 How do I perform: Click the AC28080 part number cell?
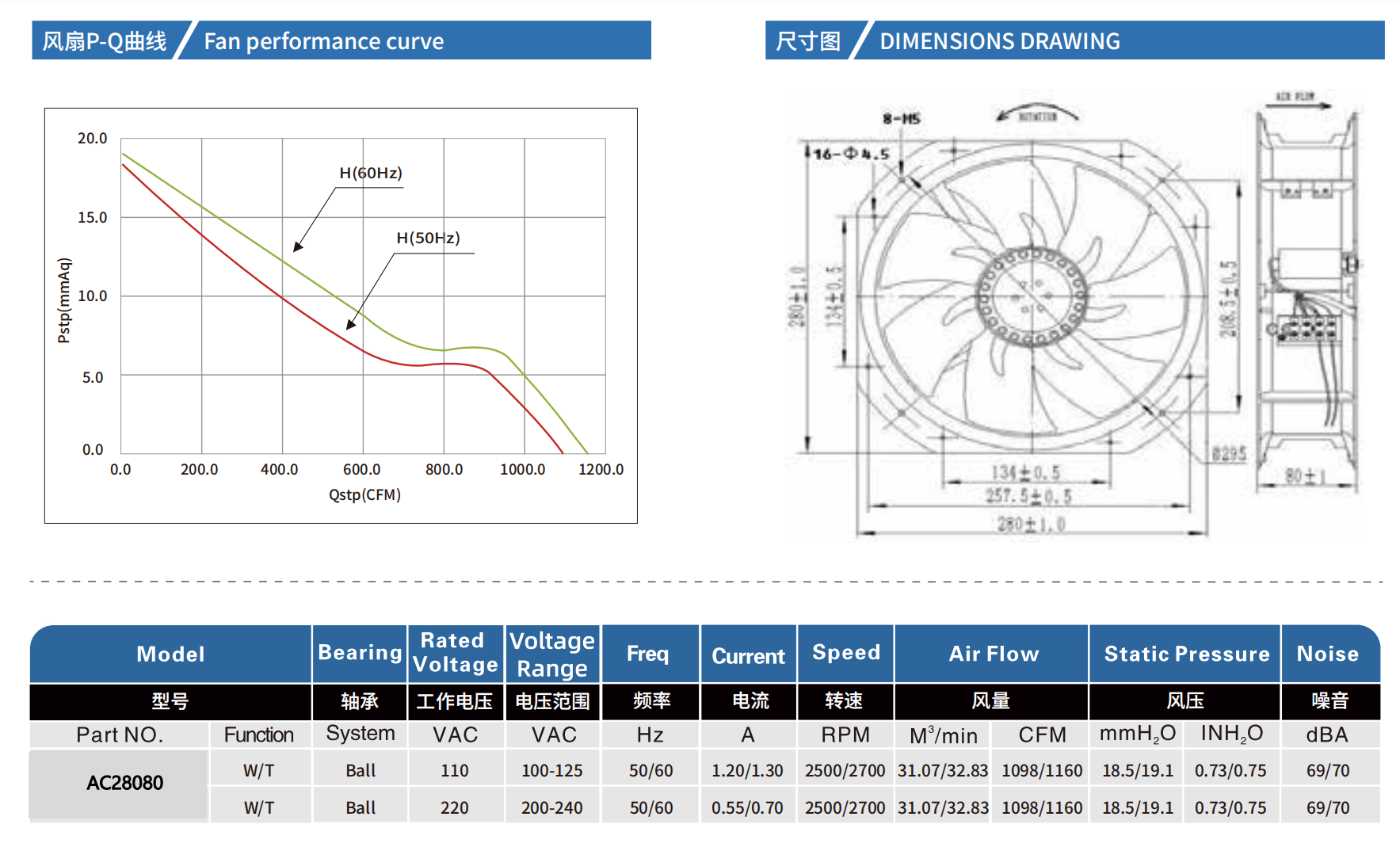(124, 784)
